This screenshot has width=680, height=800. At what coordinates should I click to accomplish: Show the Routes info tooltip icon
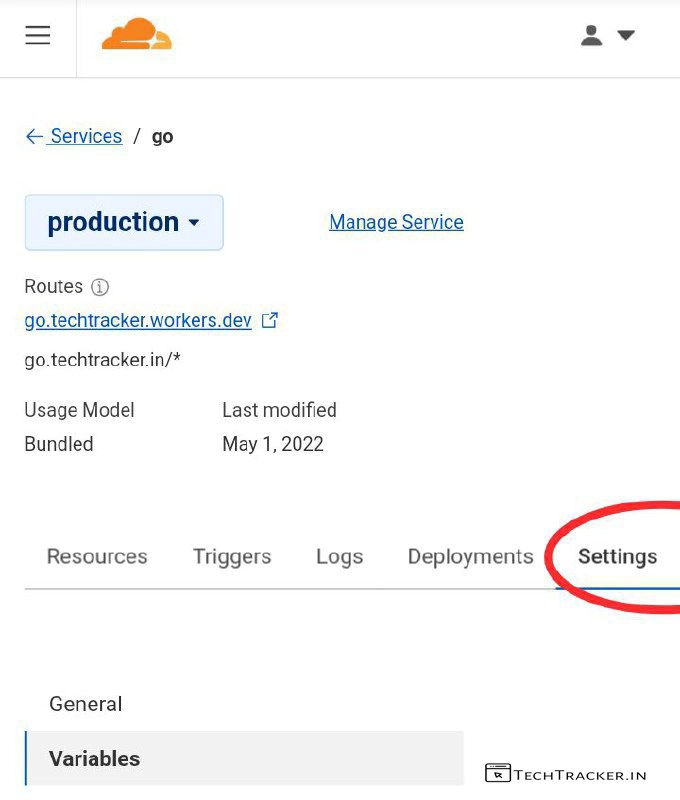click(x=100, y=287)
